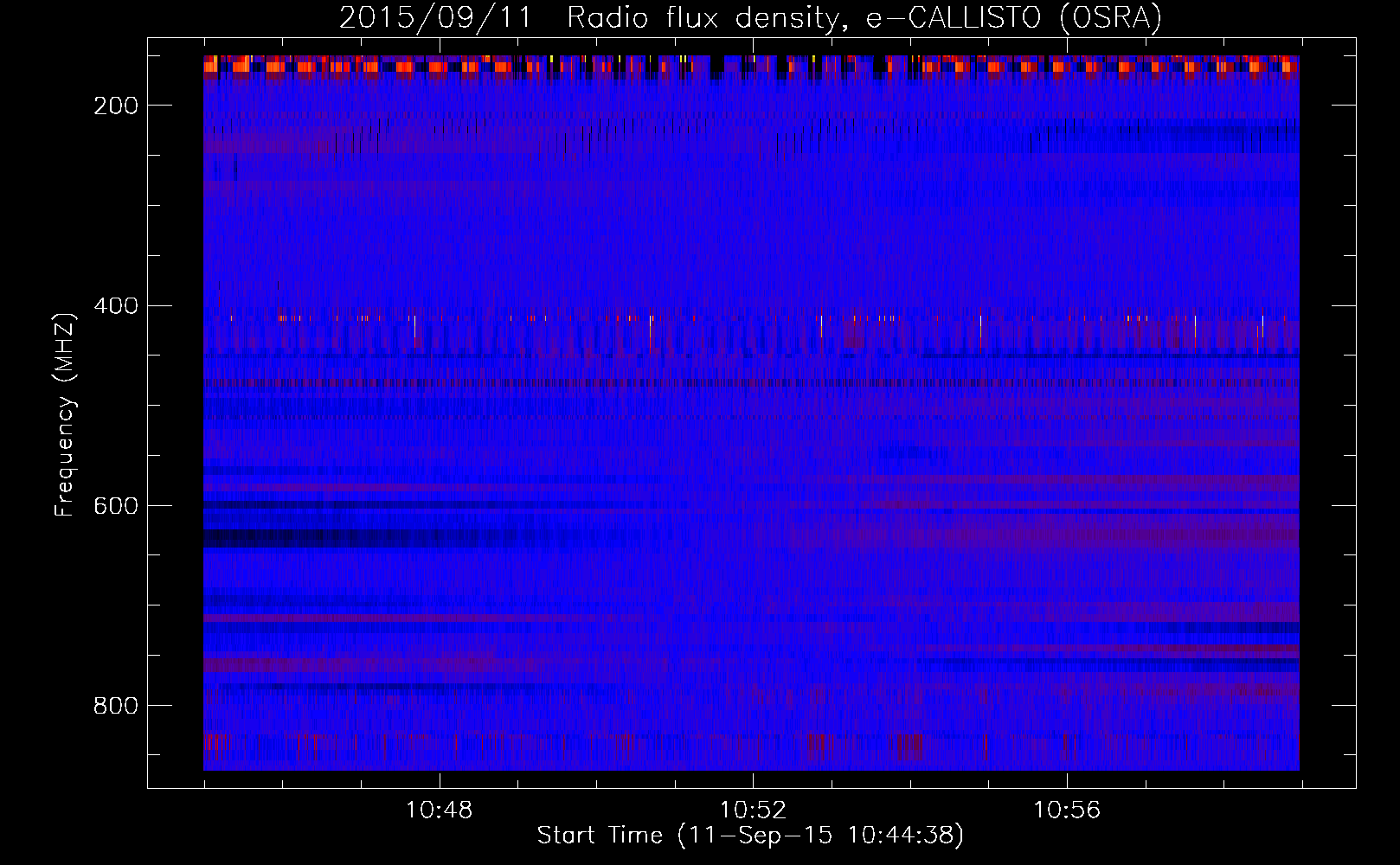
Task: Click the 600 frequency tick label
Action: [116, 506]
